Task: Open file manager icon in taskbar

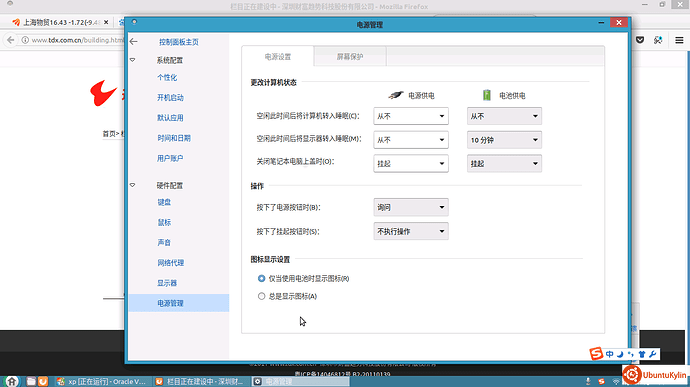Action: click(31, 381)
